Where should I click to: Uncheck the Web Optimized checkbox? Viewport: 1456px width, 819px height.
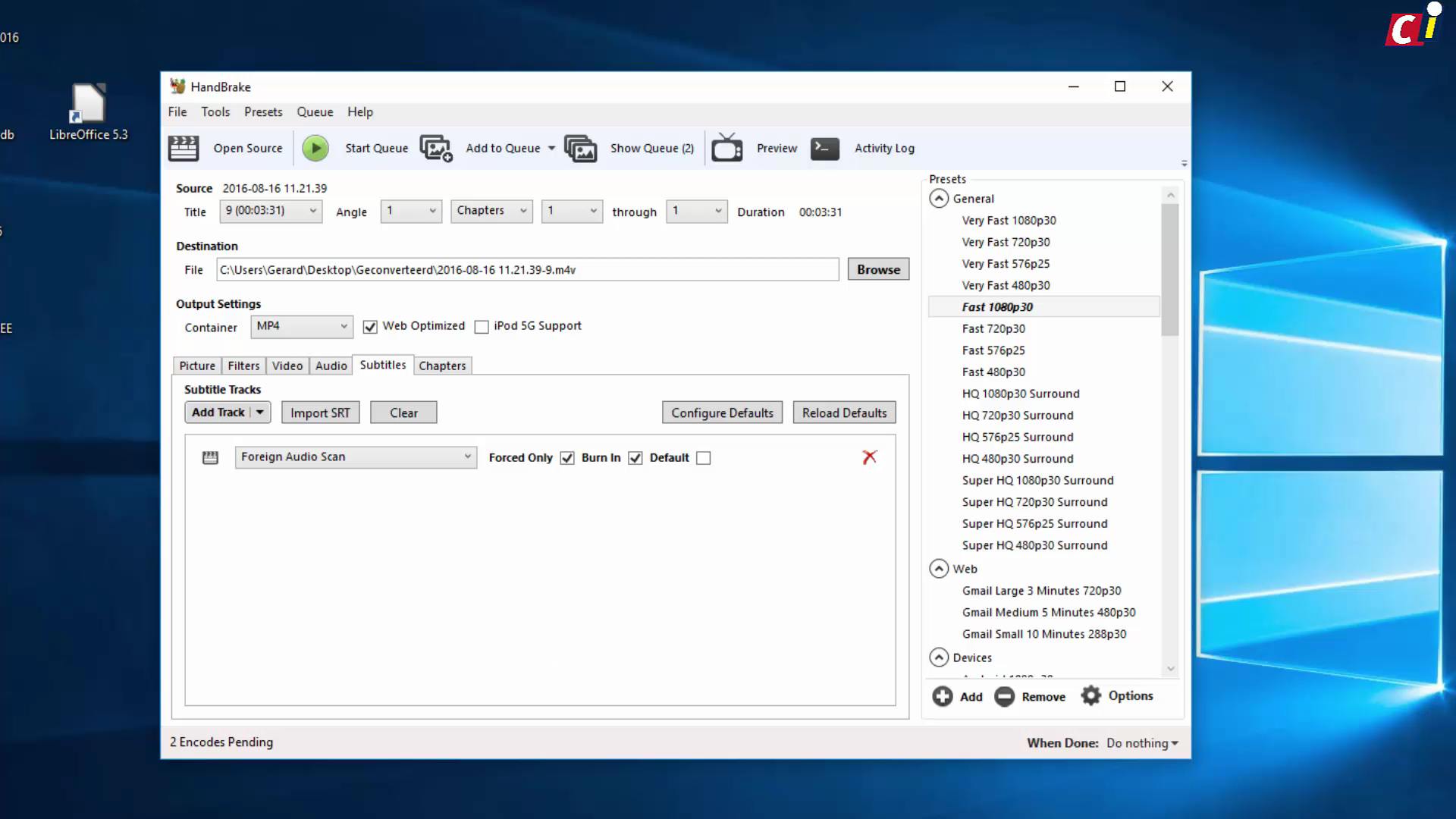click(370, 327)
